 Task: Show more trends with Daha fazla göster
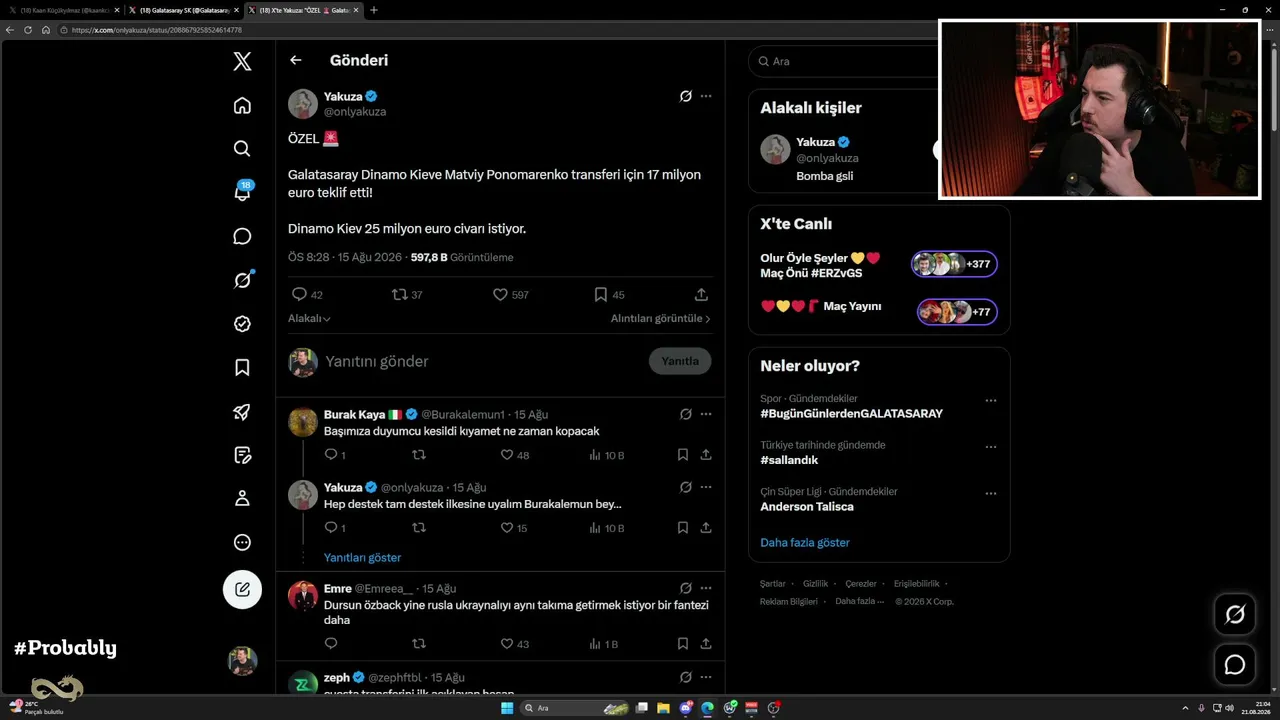pos(805,542)
